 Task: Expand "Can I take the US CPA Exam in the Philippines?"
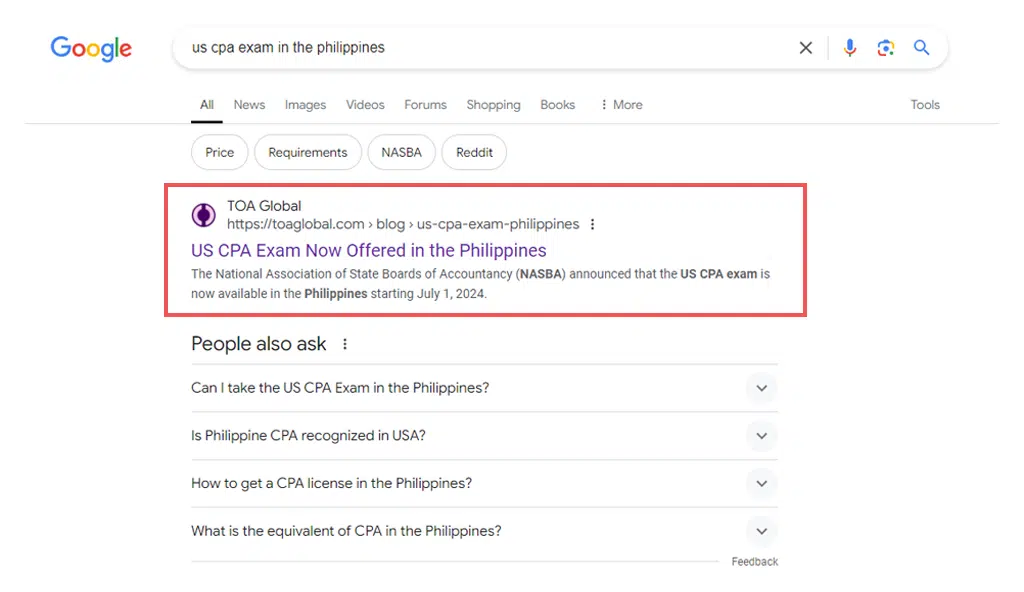761,388
